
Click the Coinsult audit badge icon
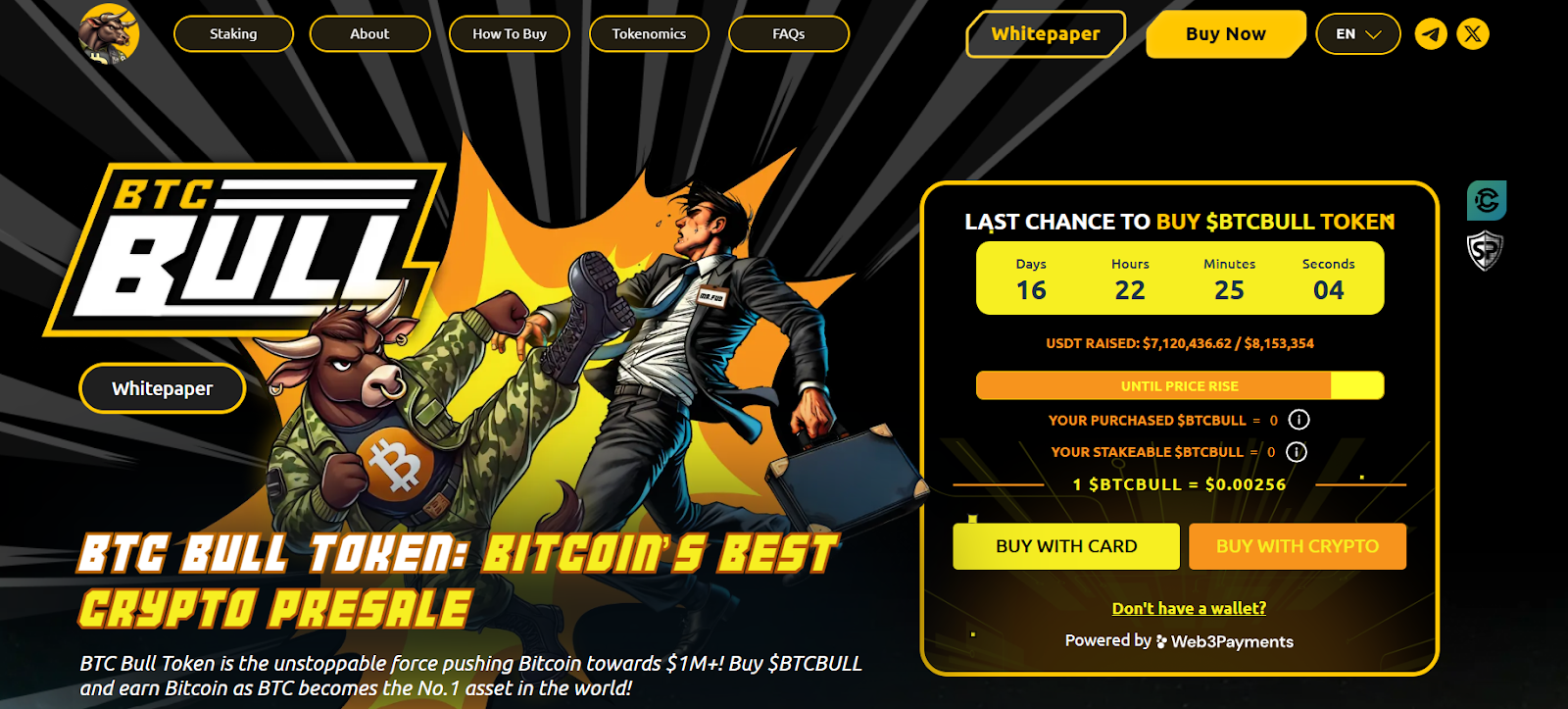click(x=1487, y=201)
